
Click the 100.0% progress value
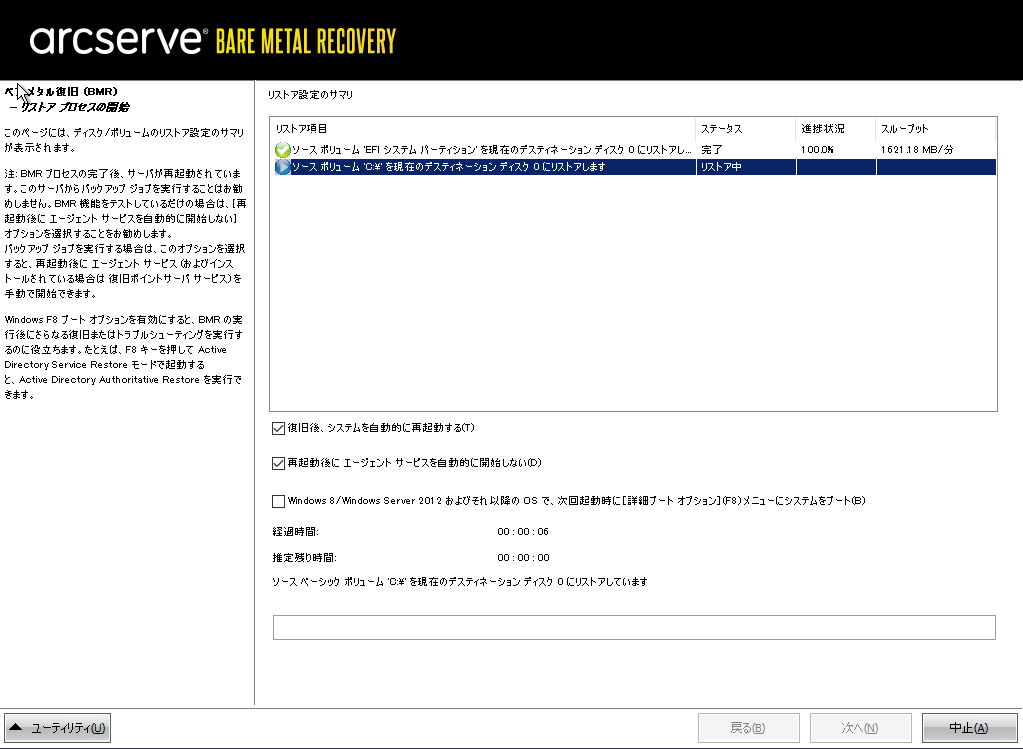pyautogui.click(x=817, y=150)
